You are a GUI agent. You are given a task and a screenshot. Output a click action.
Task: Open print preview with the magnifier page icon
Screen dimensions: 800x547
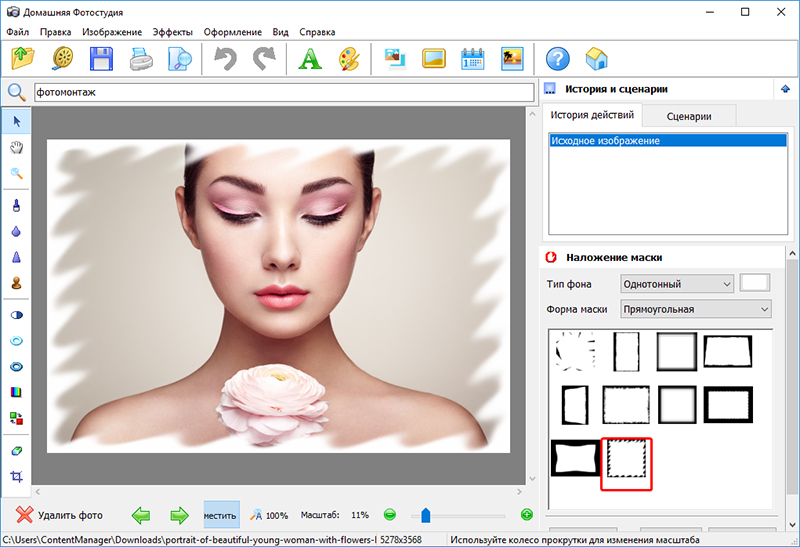(180, 59)
